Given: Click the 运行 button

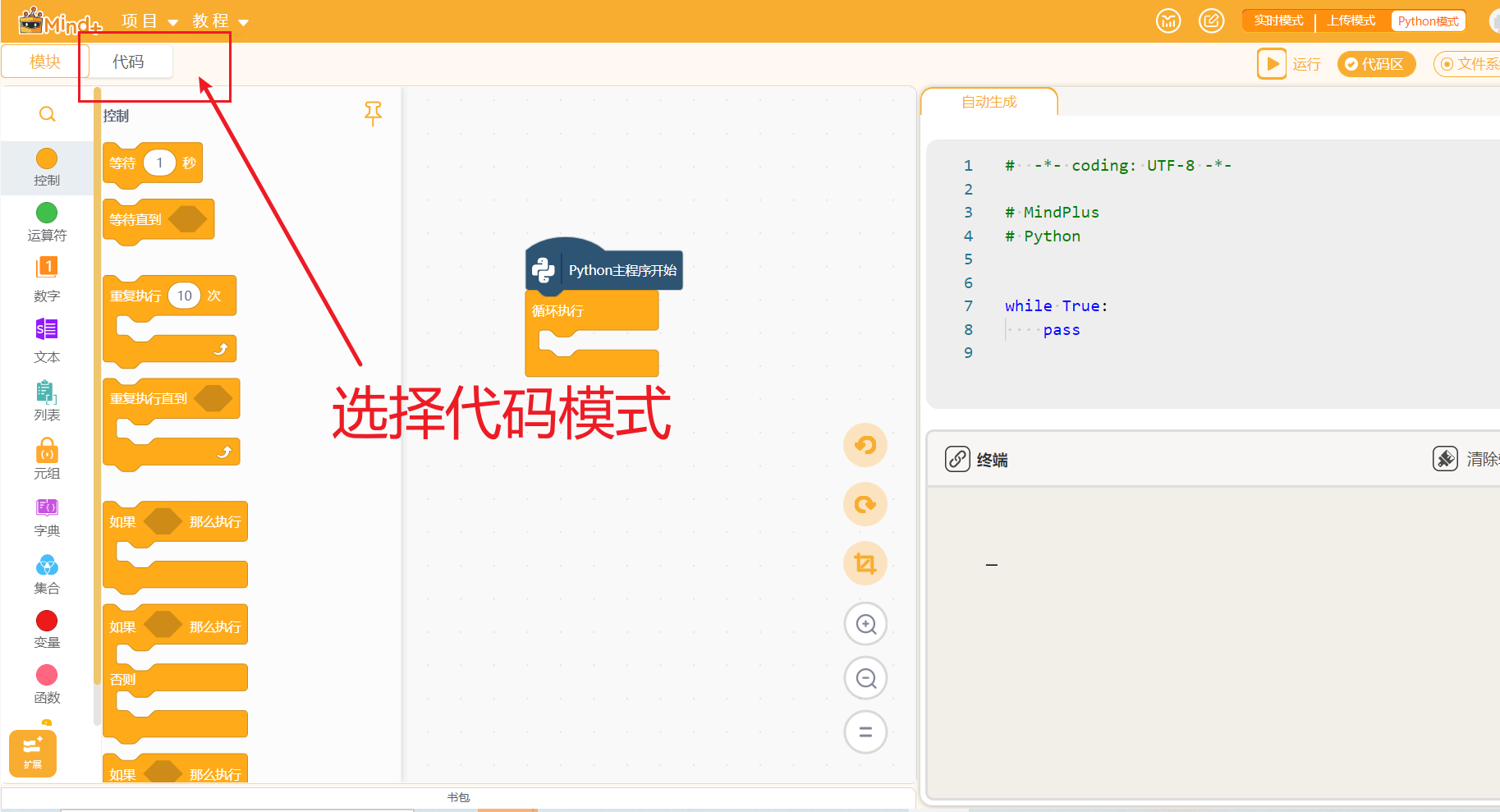Looking at the screenshot, I should click(x=1289, y=64).
